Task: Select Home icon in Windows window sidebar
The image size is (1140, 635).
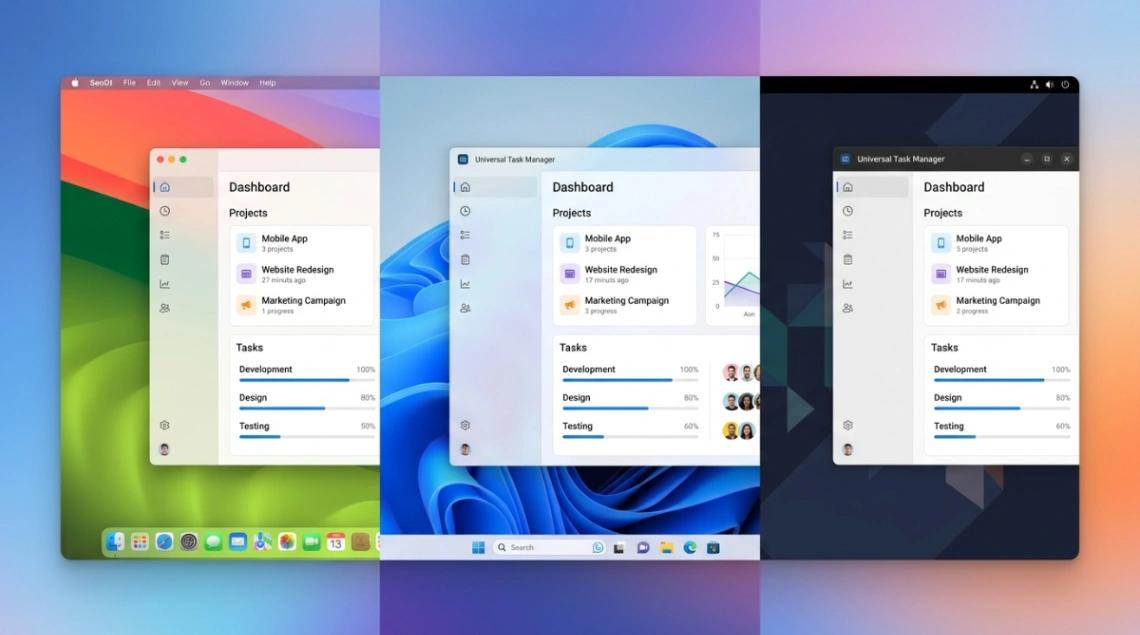Action: tap(465, 187)
